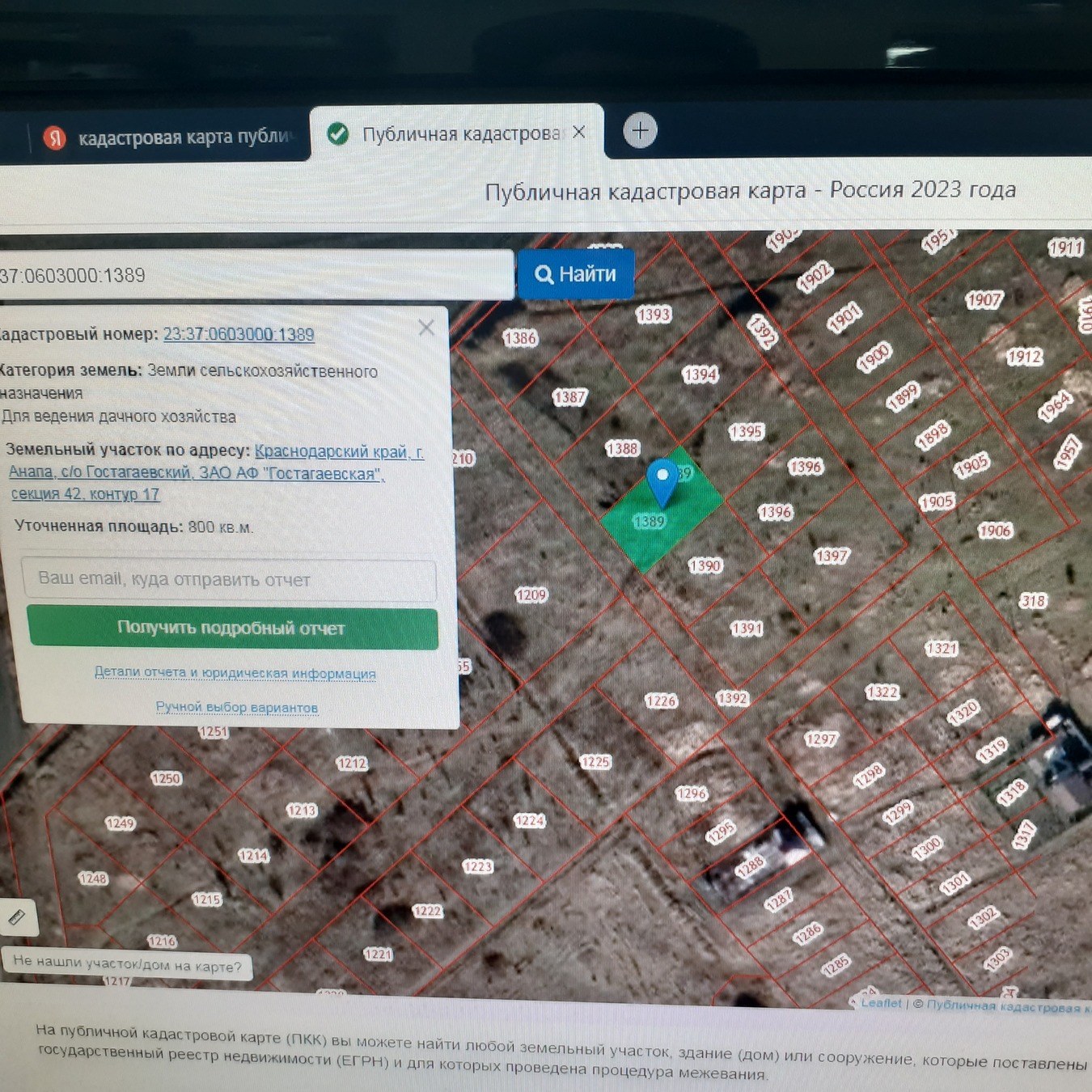Viewport: 1092px width, 1092px height.
Task: Select parcel 1209 on the map
Action: (x=531, y=595)
